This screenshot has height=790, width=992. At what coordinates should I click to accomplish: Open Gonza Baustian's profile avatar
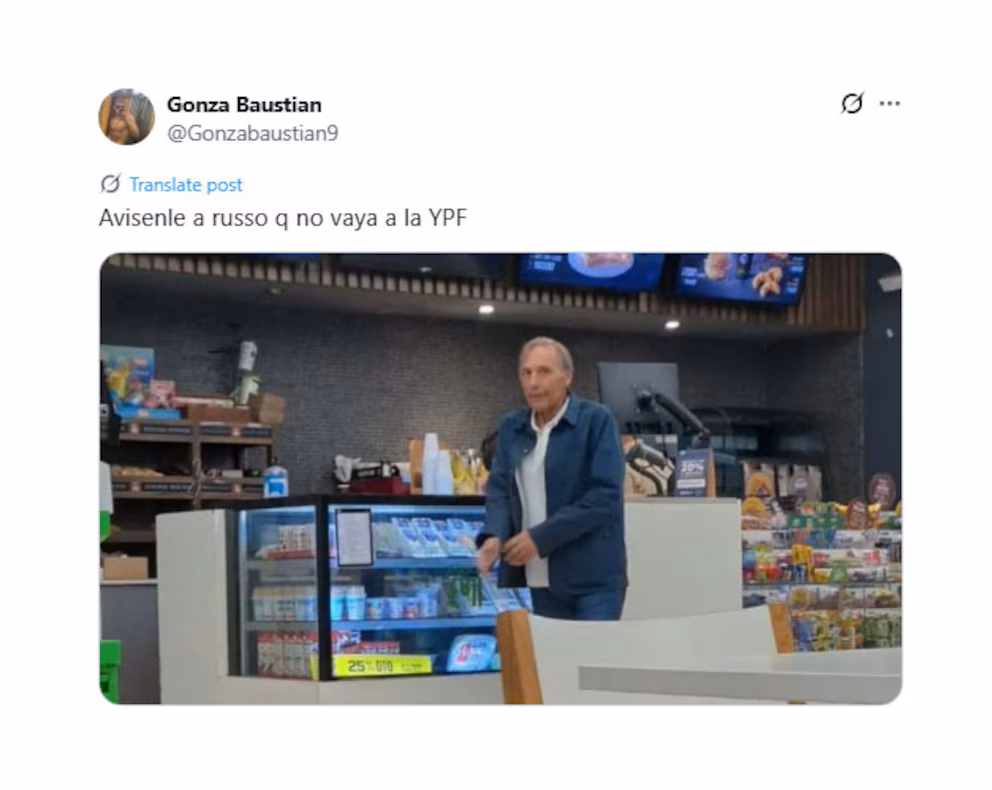click(x=127, y=117)
